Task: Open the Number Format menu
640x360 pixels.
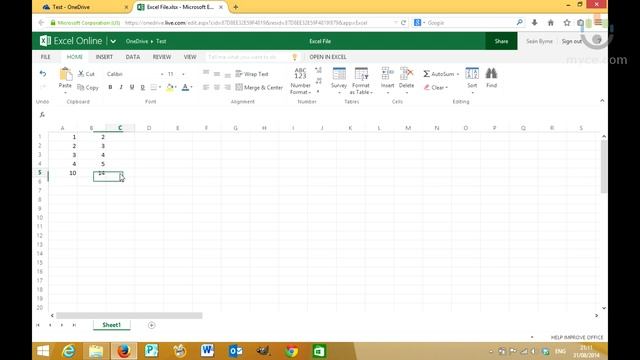Action: click(300, 81)
